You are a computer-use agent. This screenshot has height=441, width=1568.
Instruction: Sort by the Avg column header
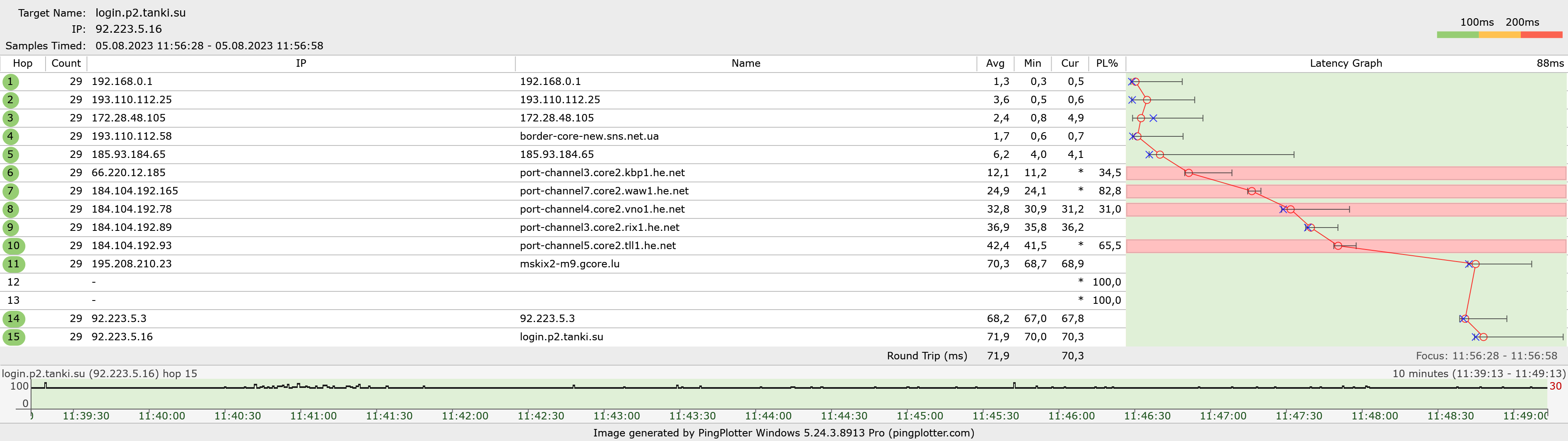click(x=995, y=63)
